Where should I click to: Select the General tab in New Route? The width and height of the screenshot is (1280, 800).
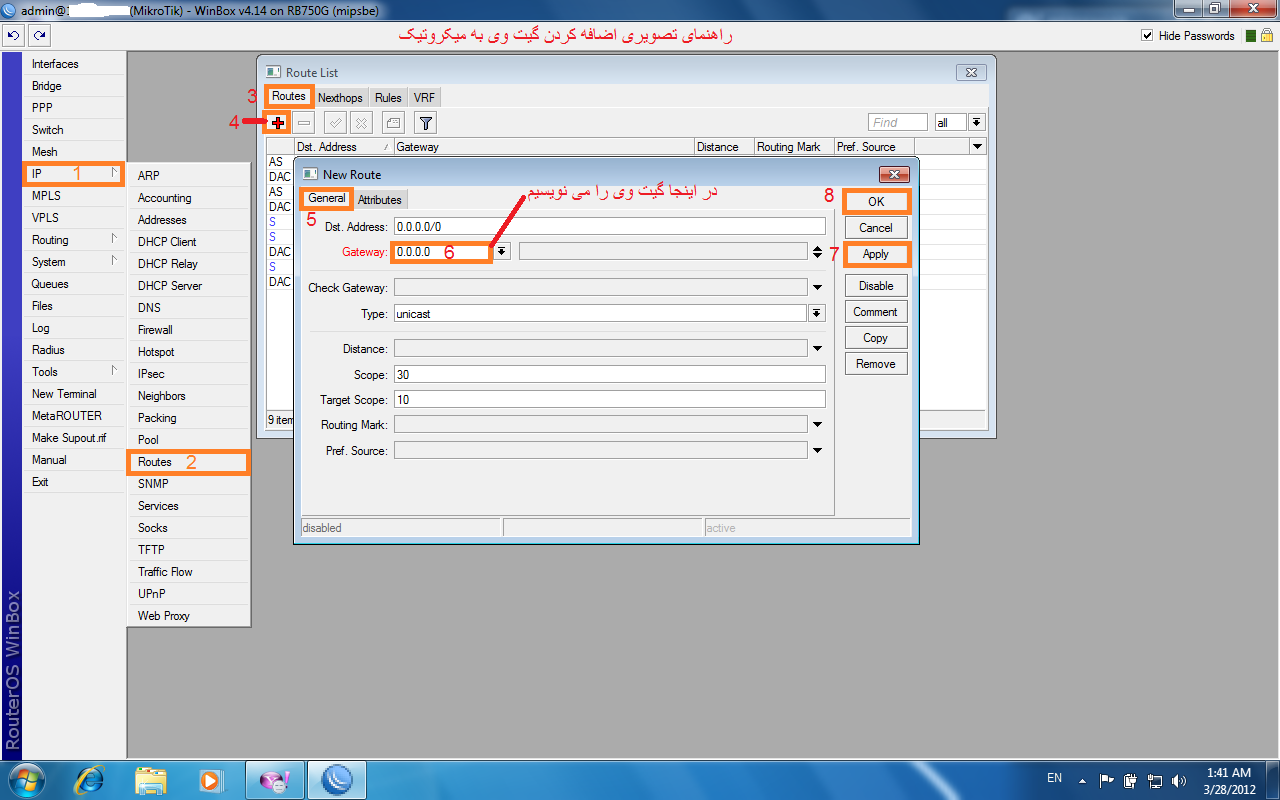click(327, 199)
